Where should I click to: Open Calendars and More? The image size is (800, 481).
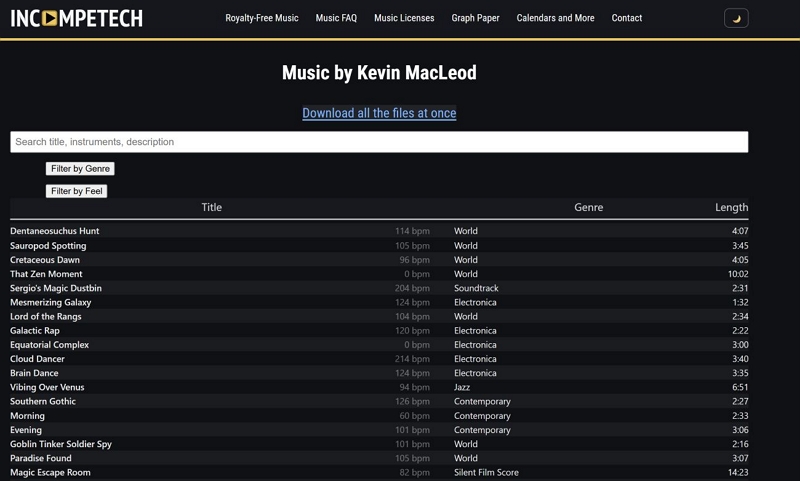point(555,18)
